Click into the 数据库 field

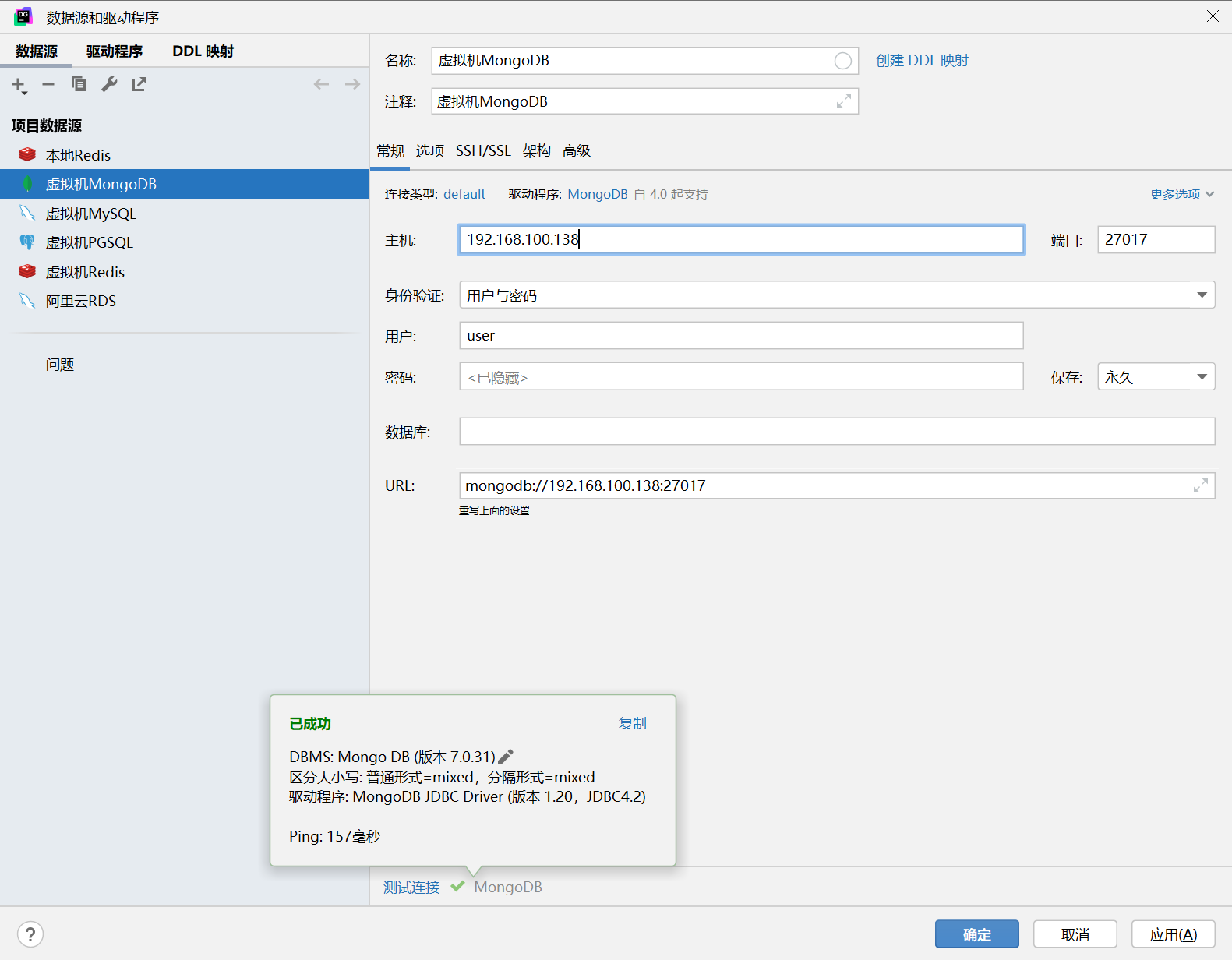click(837, 432)
